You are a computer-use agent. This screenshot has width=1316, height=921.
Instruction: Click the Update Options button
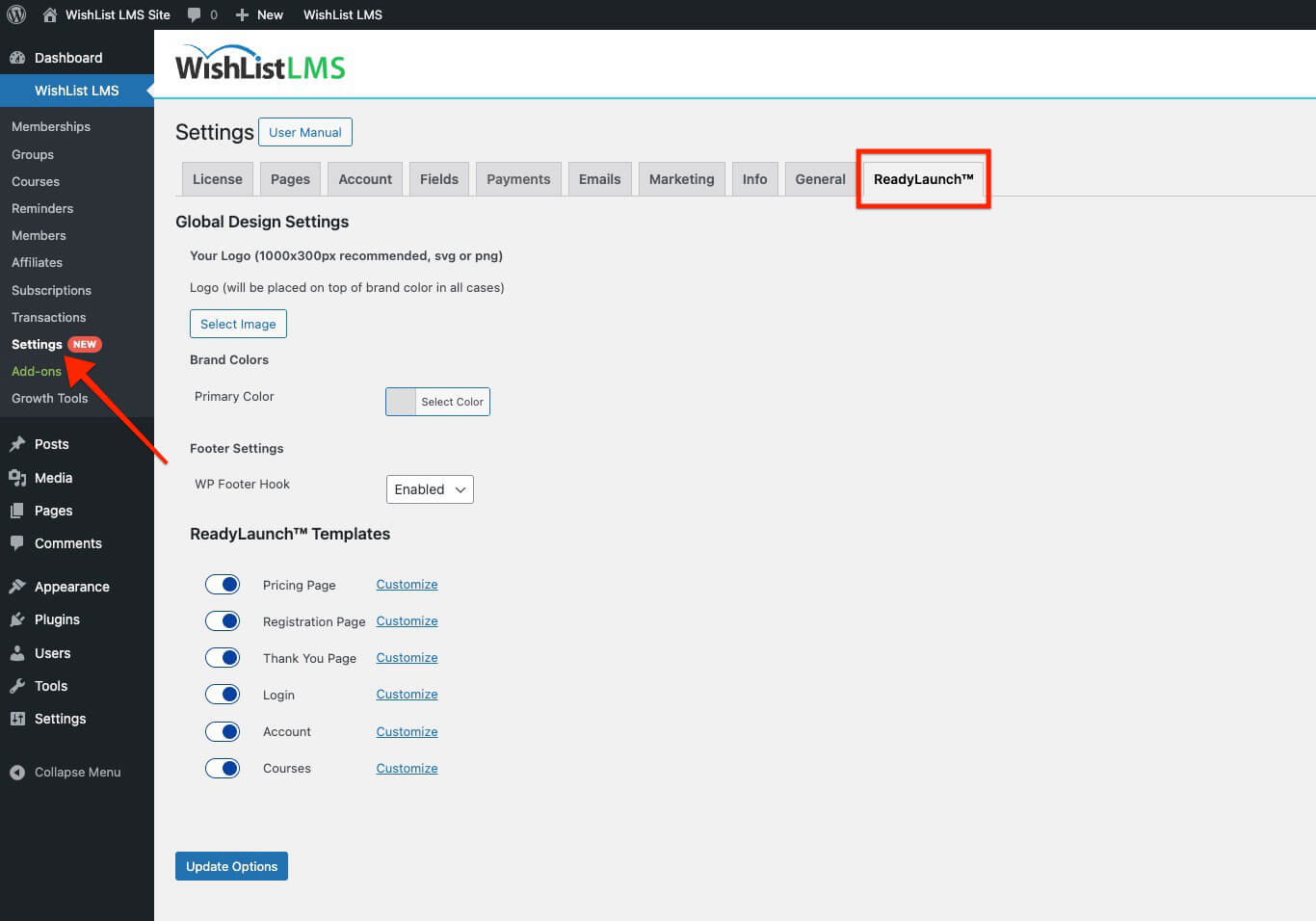pyautogui.click(x=231, y=865)
